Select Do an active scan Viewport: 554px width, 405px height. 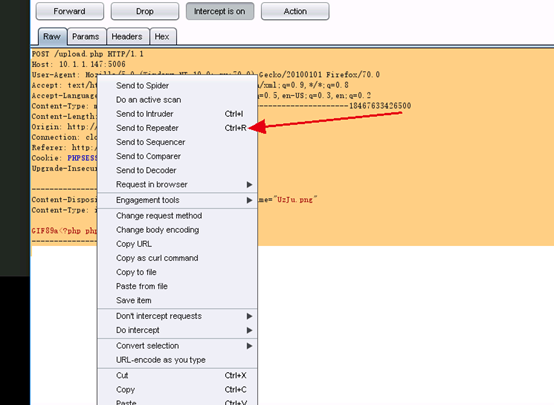[177, 100]
